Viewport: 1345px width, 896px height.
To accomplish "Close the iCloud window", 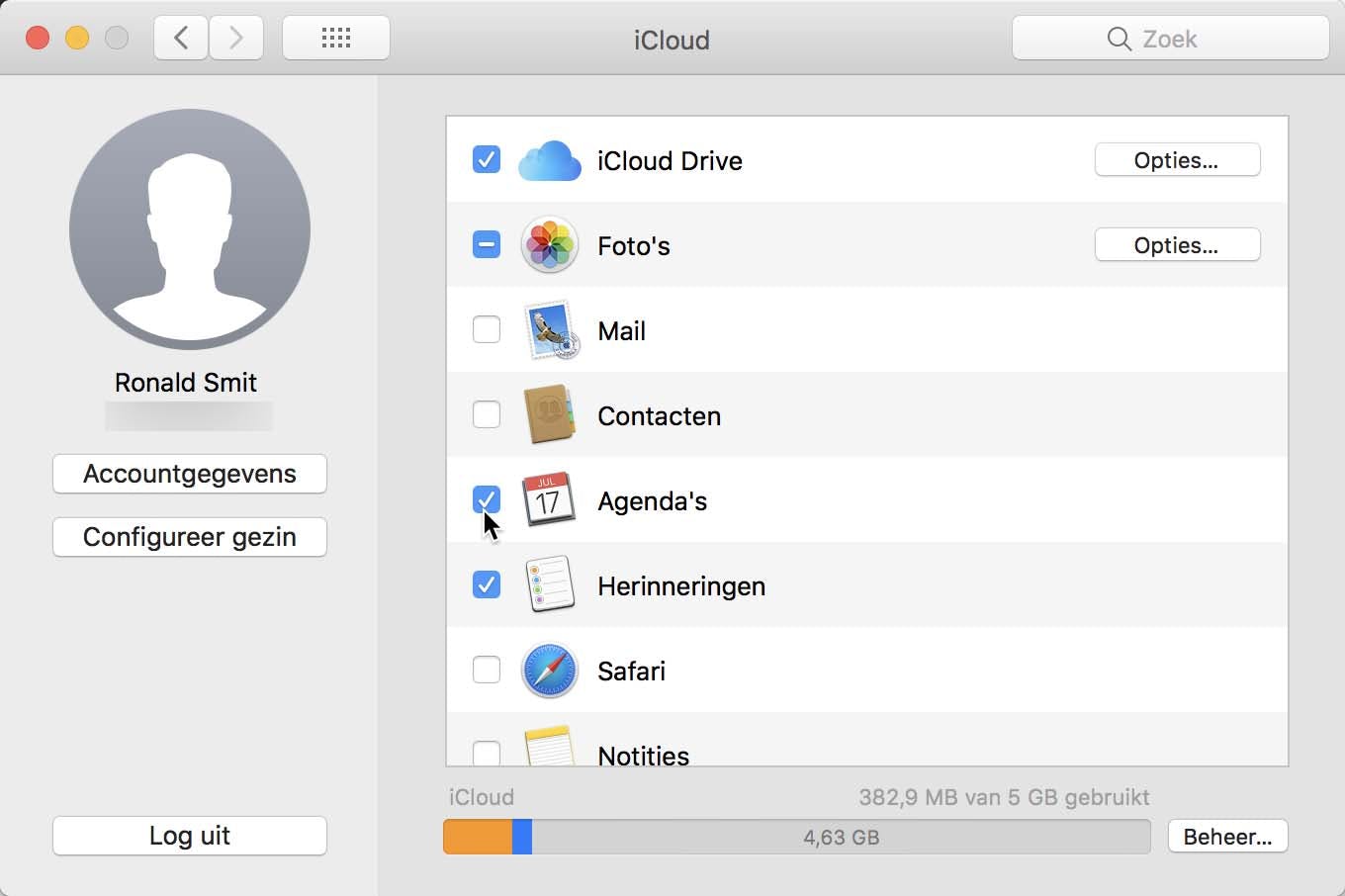I will [38, 39].
